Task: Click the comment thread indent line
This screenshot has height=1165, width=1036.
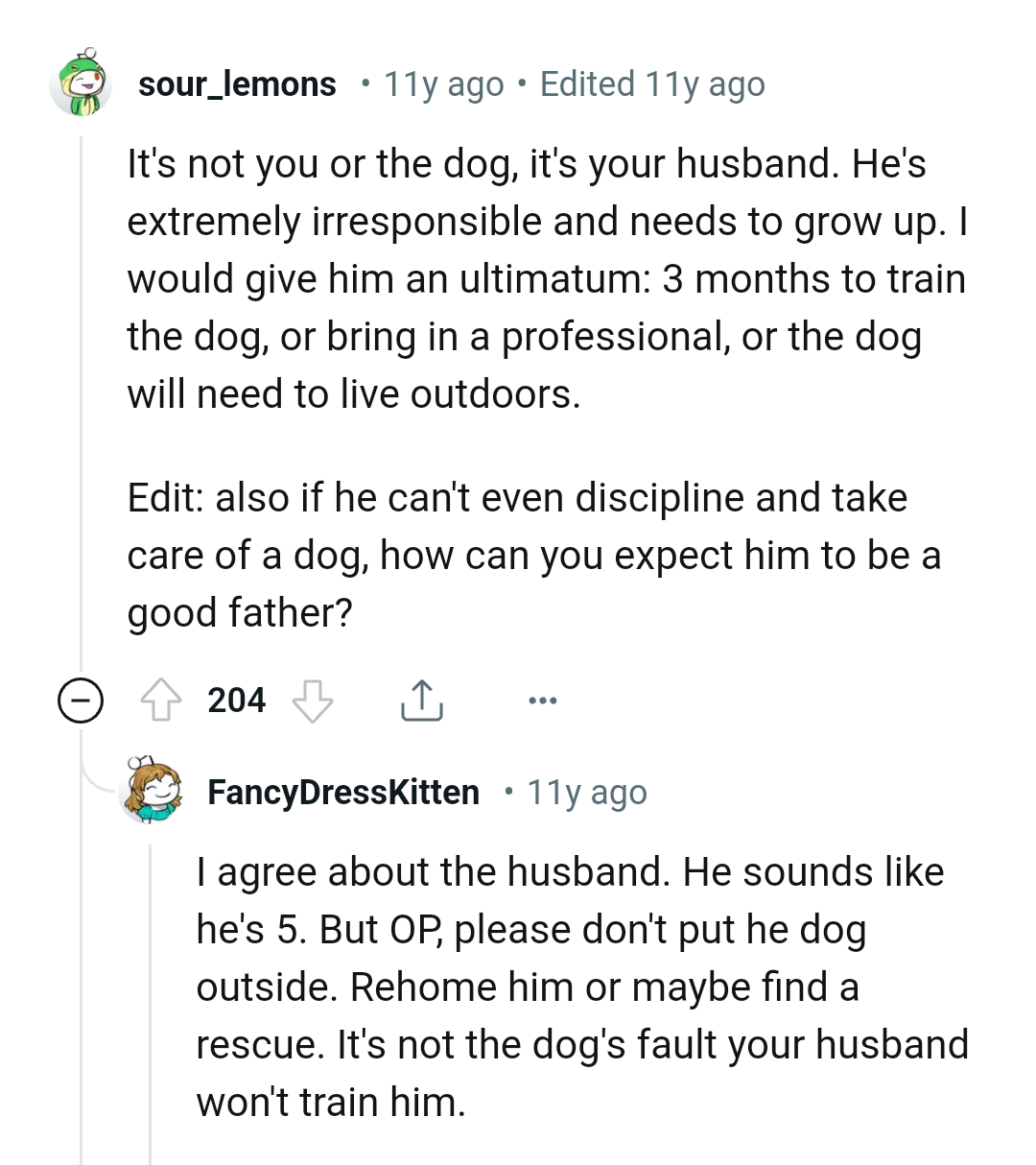Action: tap(82, 384)
